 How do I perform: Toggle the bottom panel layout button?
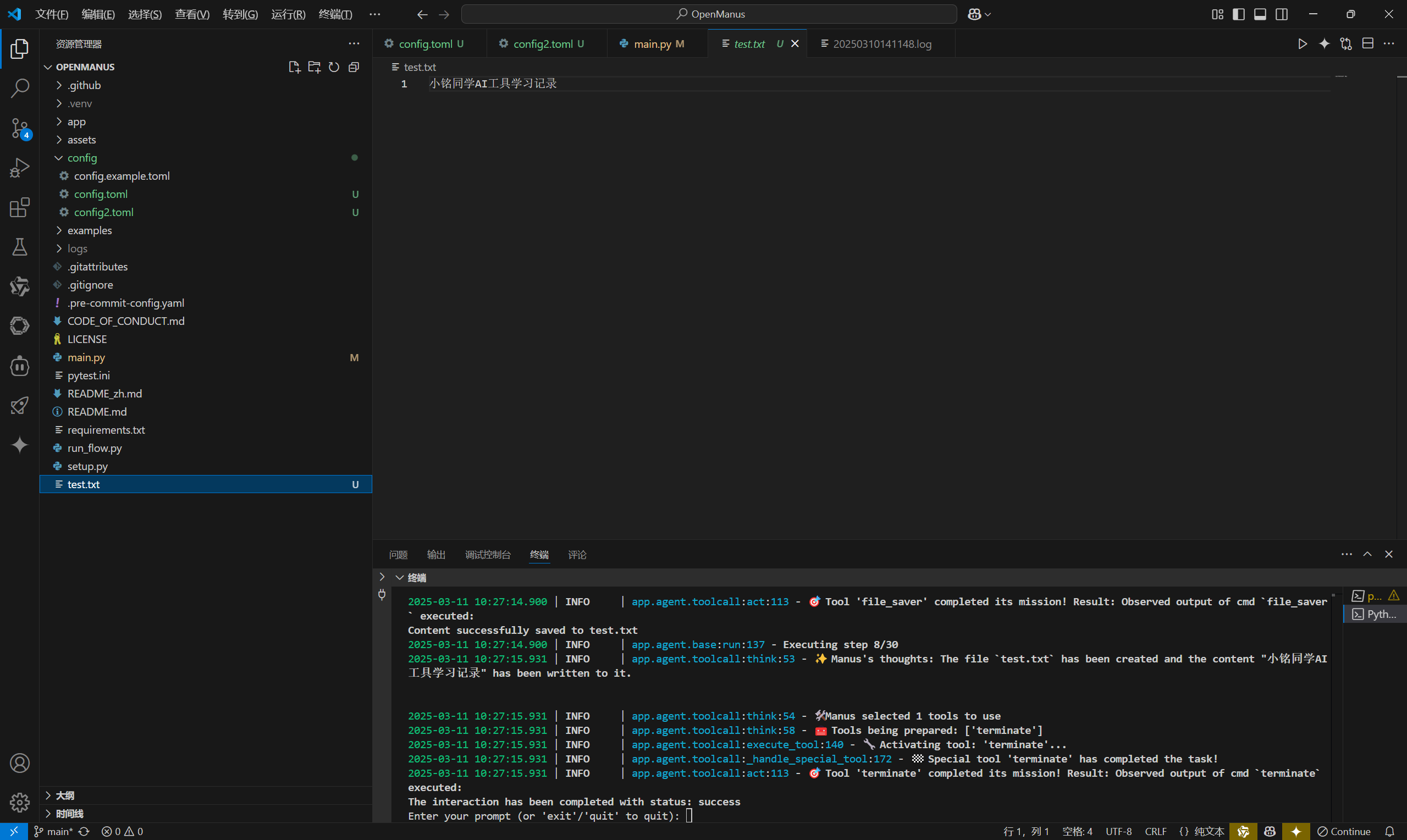tap(1260, 15)
